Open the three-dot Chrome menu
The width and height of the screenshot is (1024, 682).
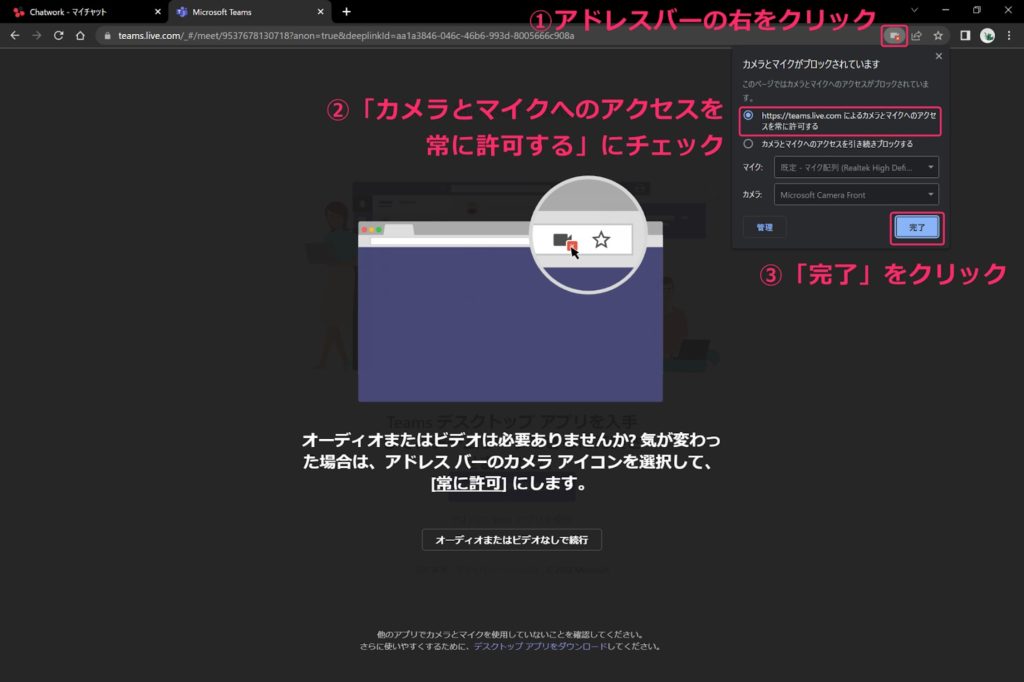coord(1010,33)
